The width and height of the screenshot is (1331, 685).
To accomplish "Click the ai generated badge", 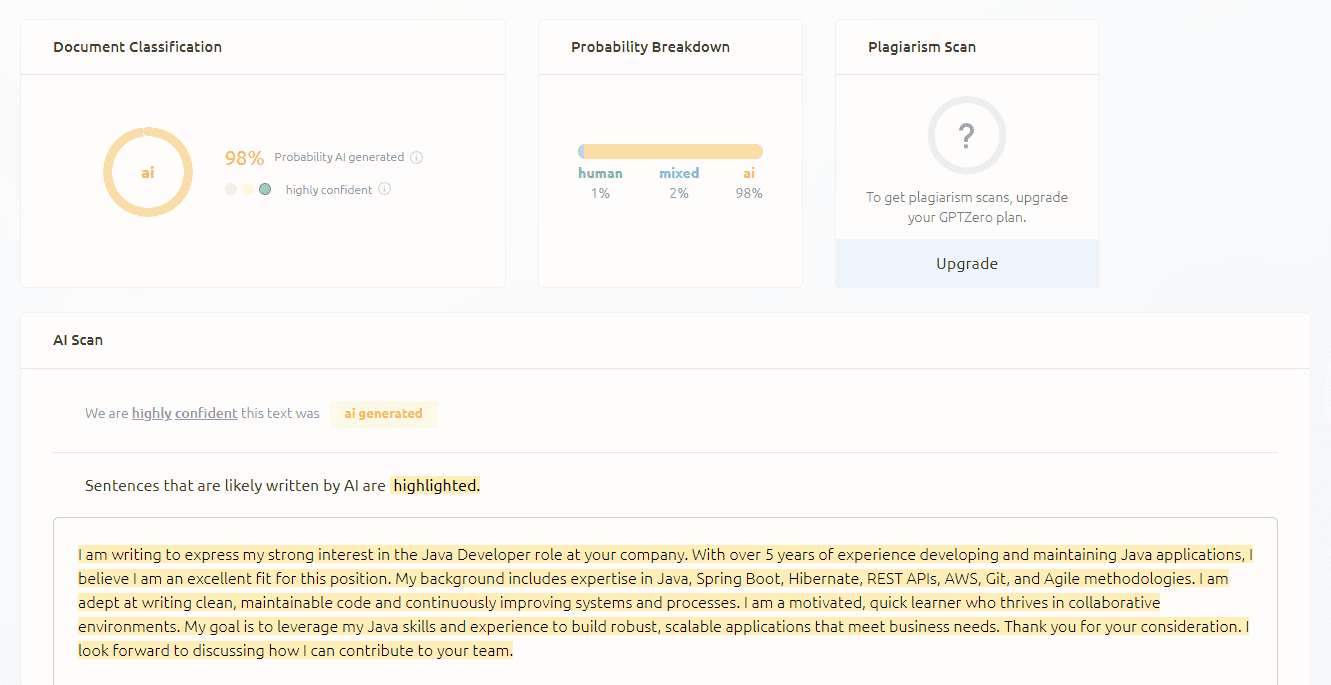I will pos(384,414).
